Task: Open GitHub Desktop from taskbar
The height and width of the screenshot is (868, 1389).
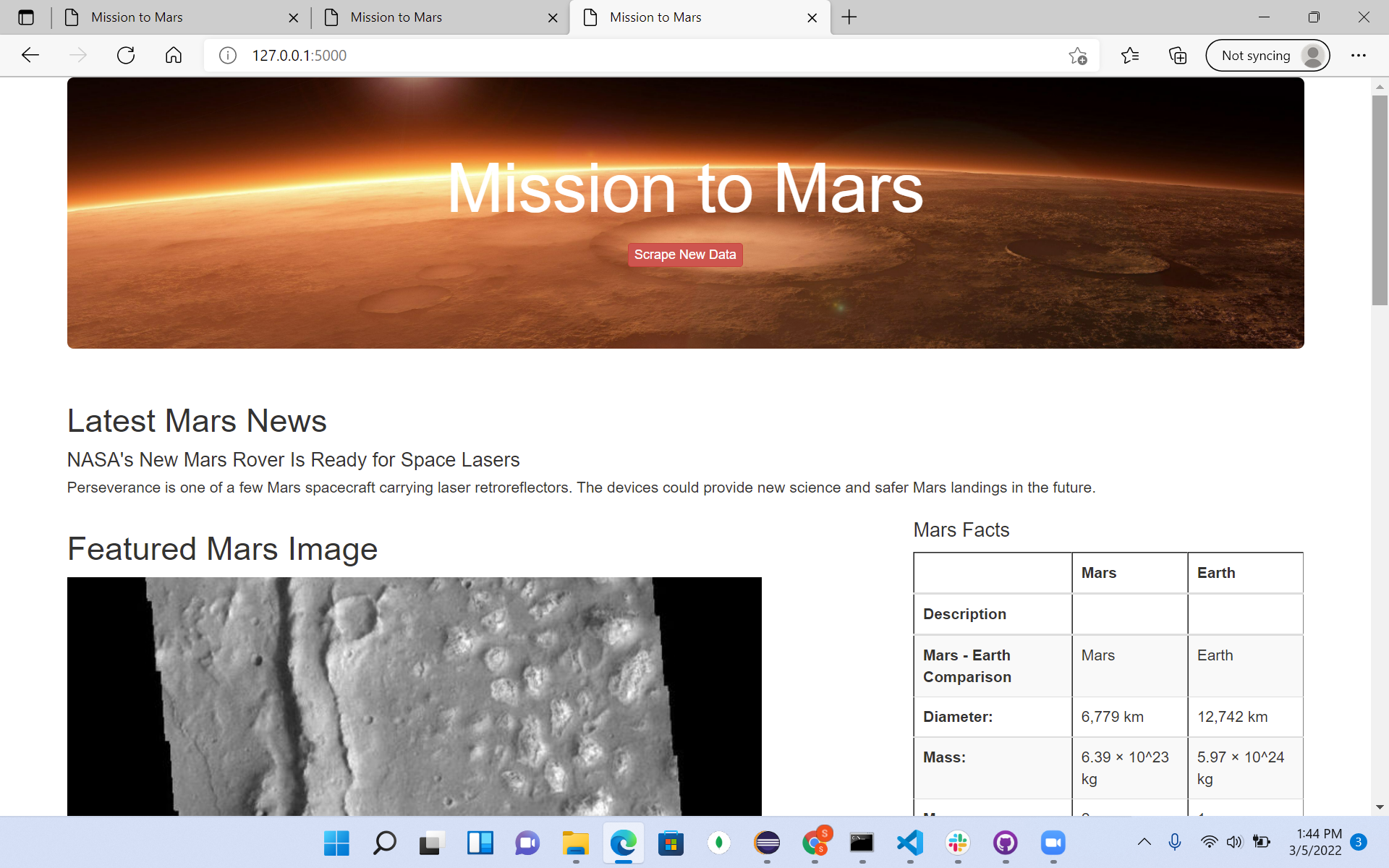Action: point(1006,843)
